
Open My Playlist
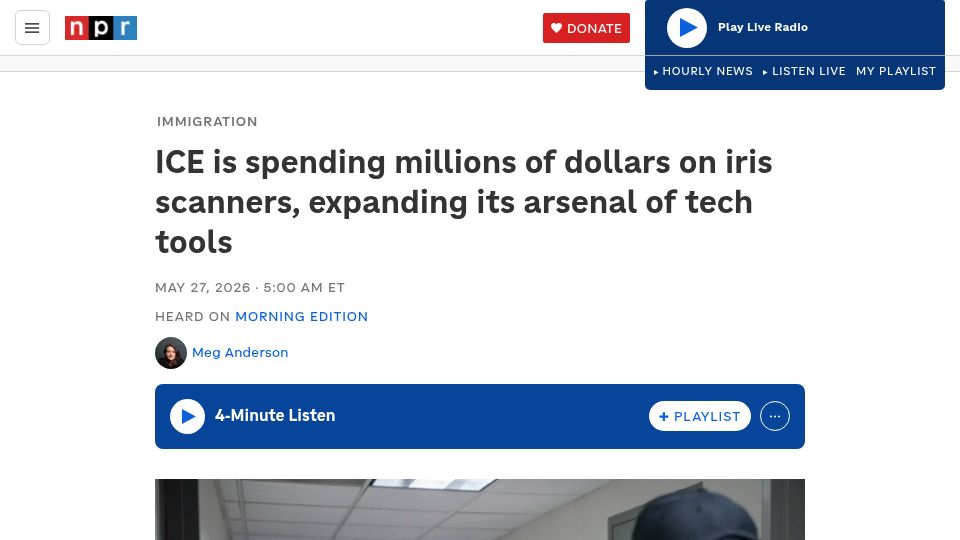point(896,71)
